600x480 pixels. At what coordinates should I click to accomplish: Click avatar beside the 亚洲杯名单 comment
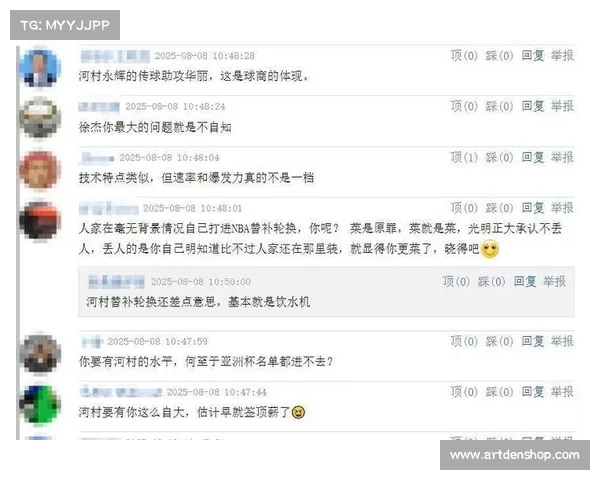pos(40,353)
